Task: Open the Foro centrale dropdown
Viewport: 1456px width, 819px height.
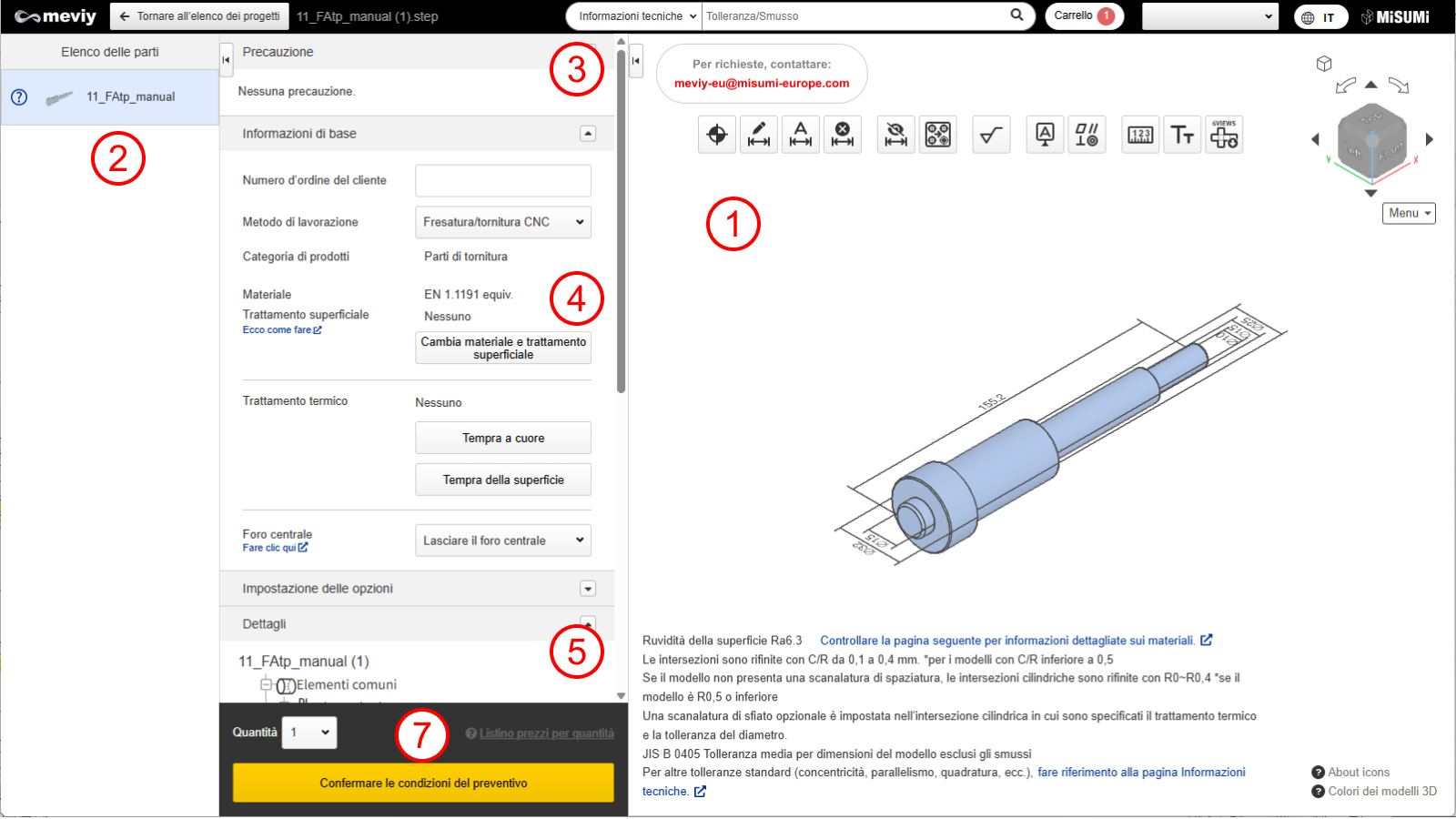Action: [x=502, y=541]
